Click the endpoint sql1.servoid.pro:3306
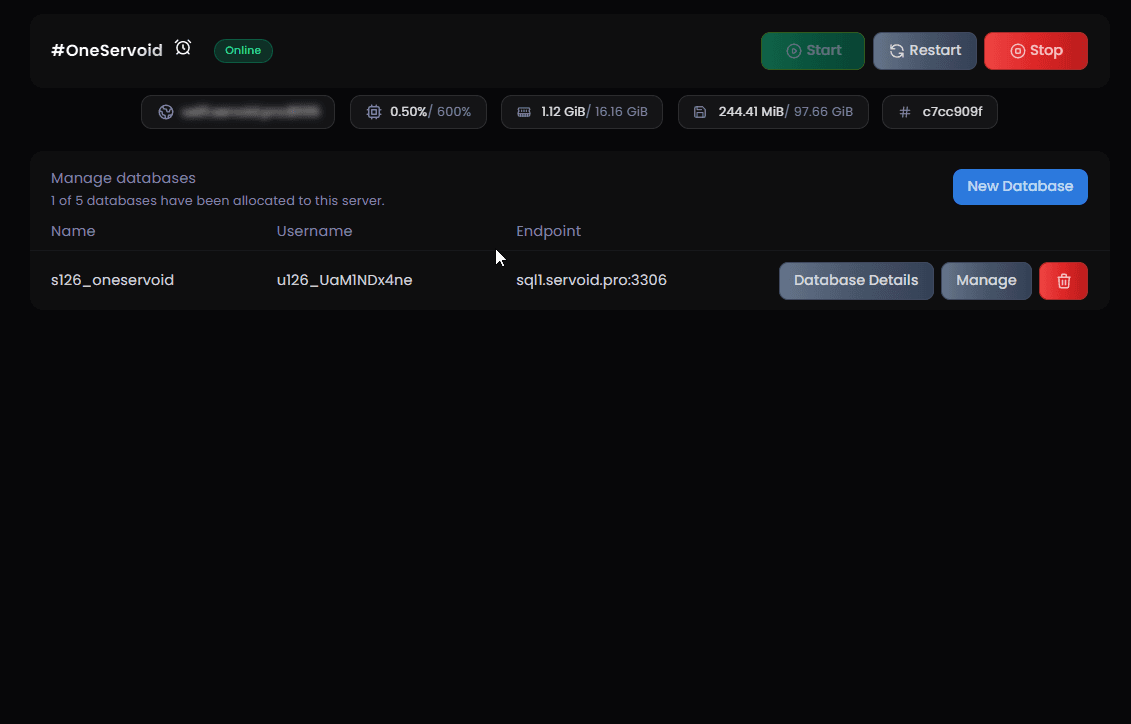This screenshot has width=1131, height=724. point(591,280)
